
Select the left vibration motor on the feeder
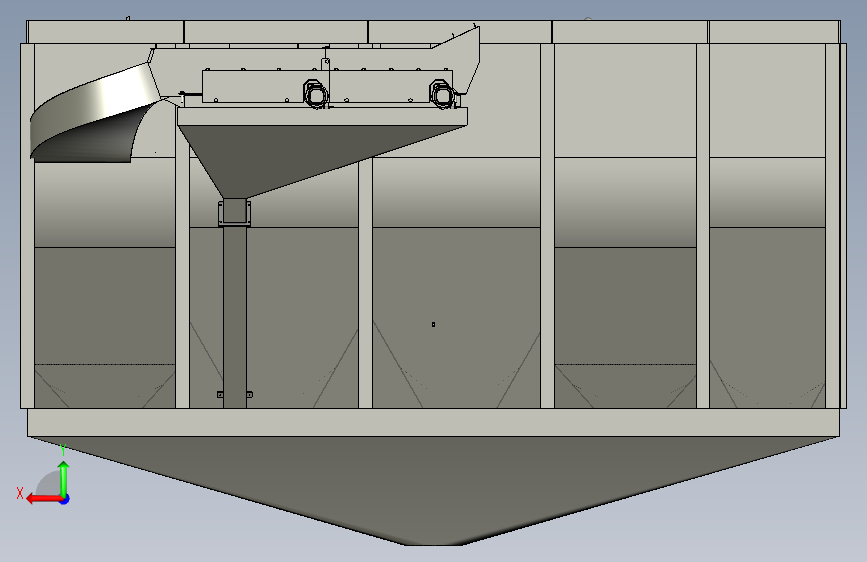coord(315,93)
